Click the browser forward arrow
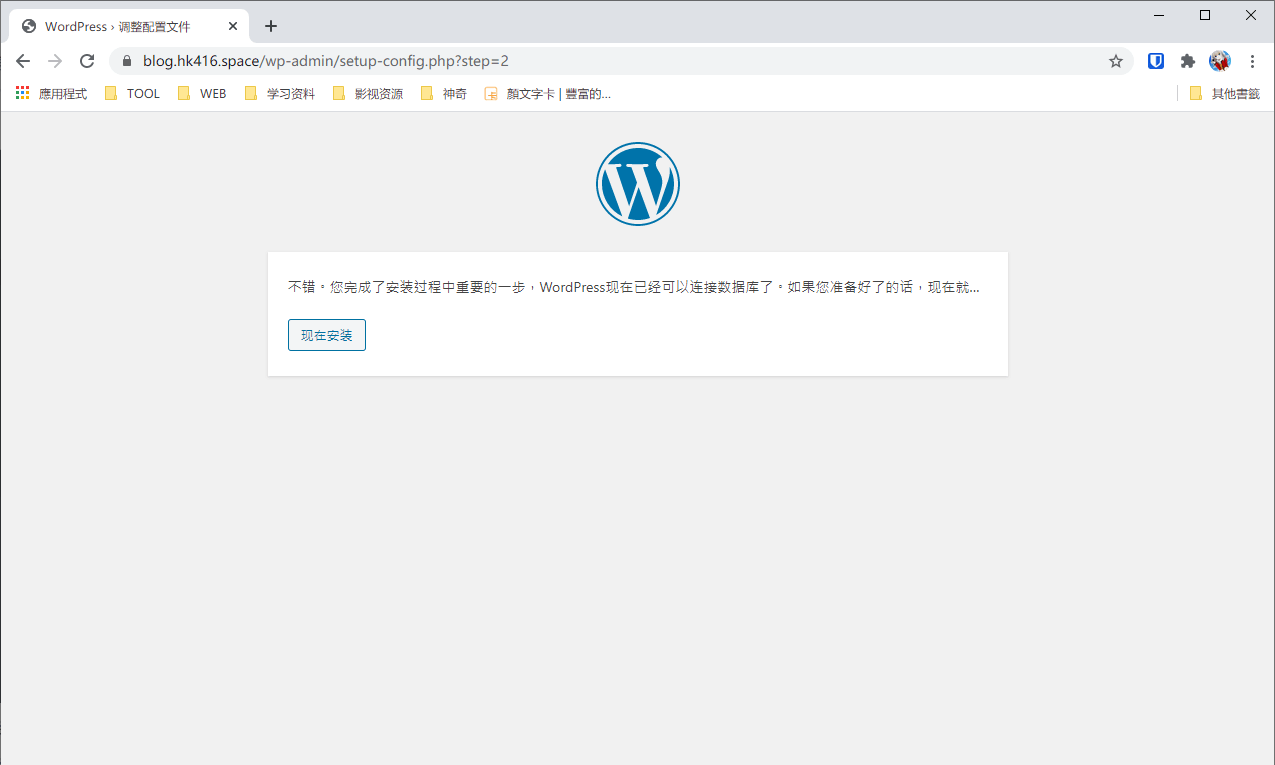Image resolution: width=1275 pixels, height=765 pixels. tap(55, 61)
